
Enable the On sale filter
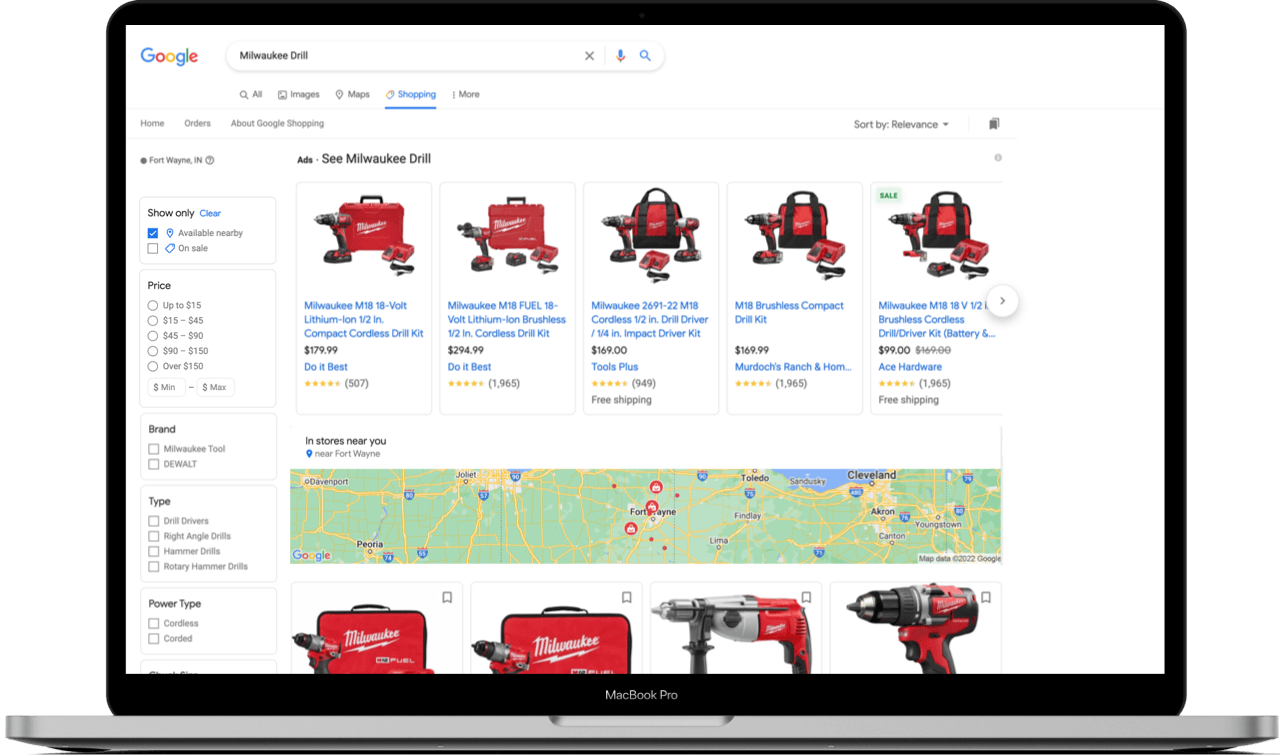point(153,248)
